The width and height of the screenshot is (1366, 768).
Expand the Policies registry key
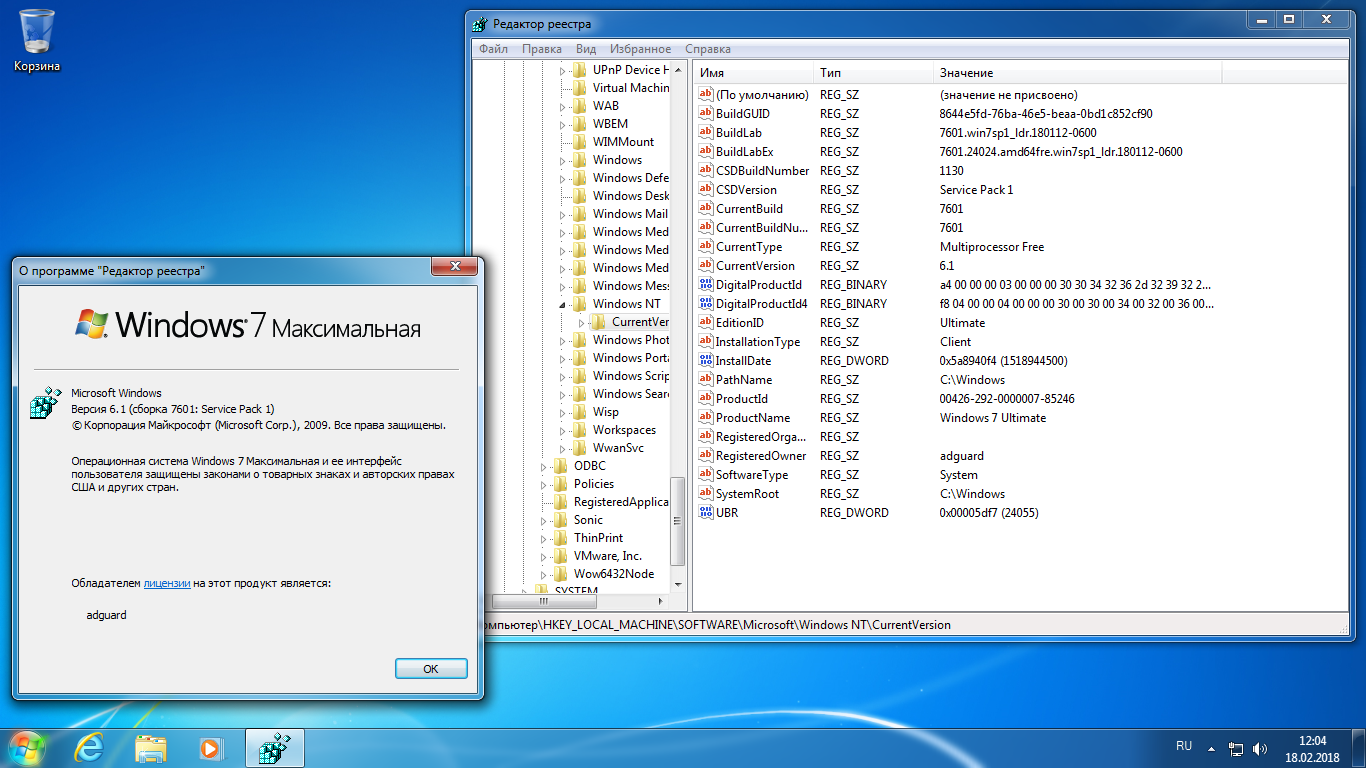point(544,484)
